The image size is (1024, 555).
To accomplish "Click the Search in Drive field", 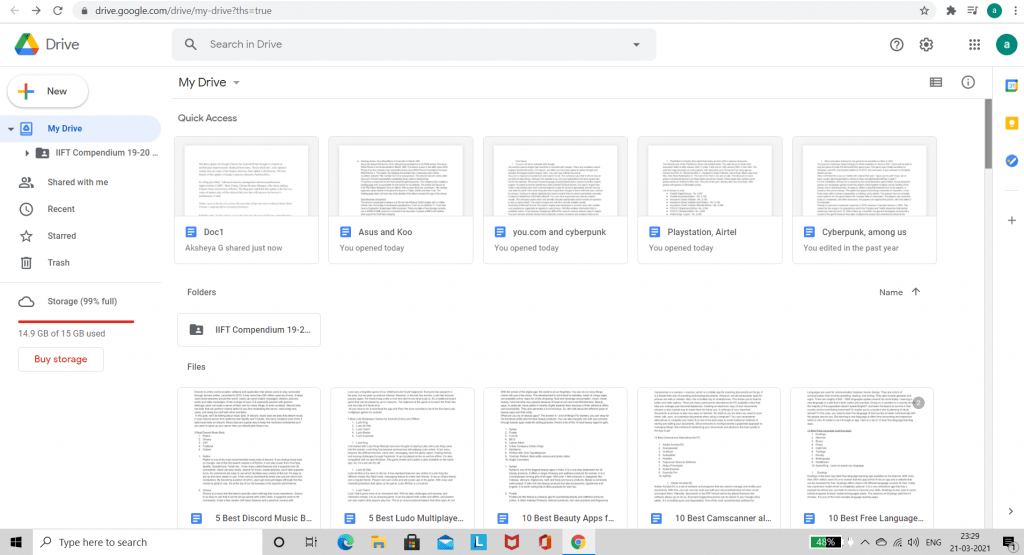I will [x=415, y=44].
